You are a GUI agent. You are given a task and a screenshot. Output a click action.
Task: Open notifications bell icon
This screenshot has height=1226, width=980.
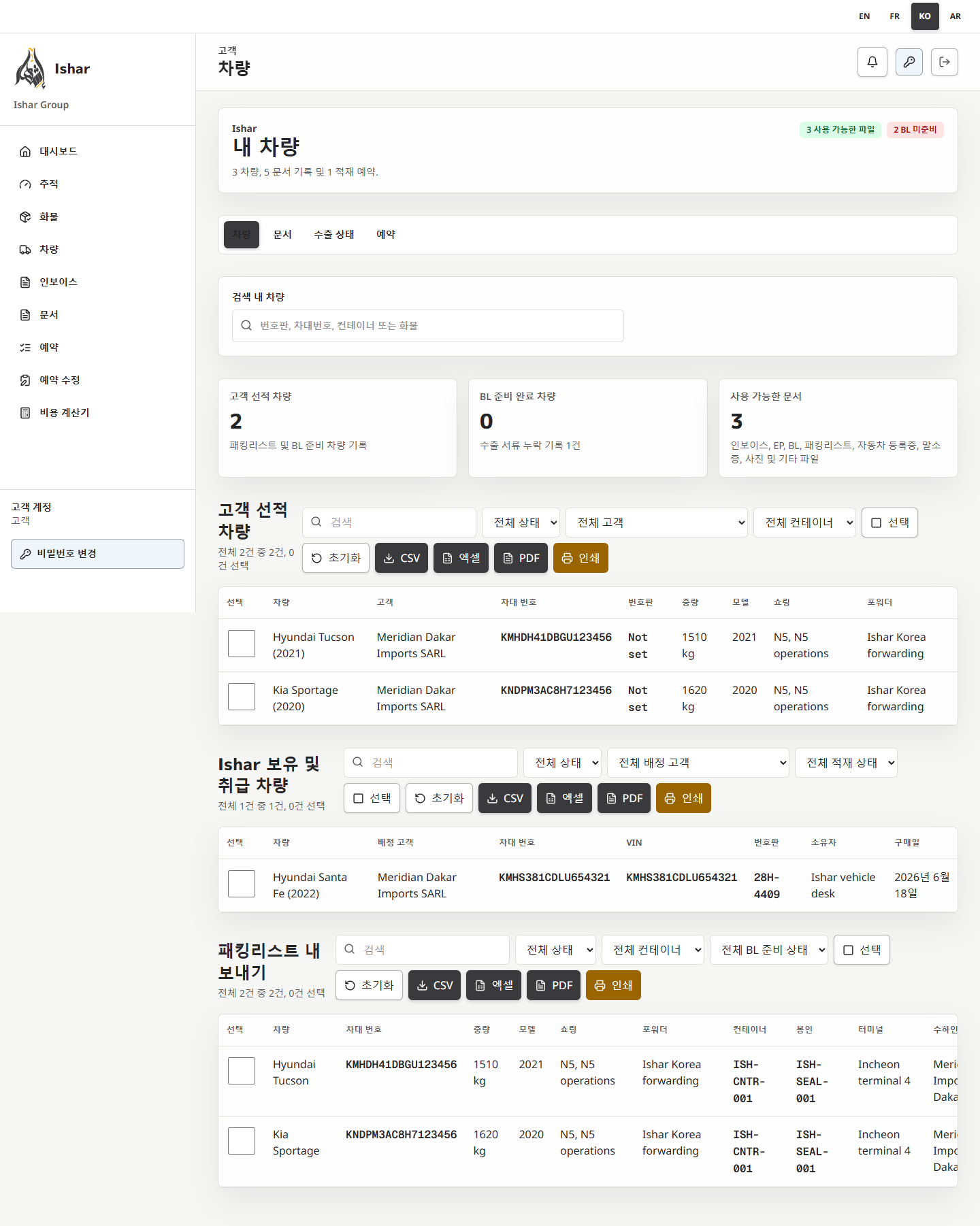coord(872,62)
